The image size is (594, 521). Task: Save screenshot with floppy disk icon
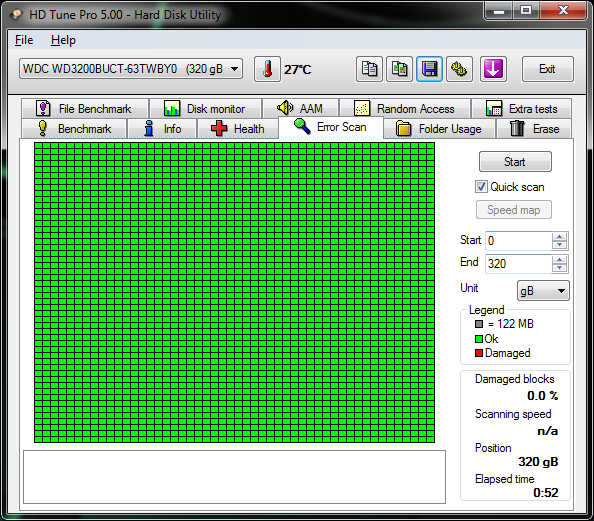pos(429,69)
